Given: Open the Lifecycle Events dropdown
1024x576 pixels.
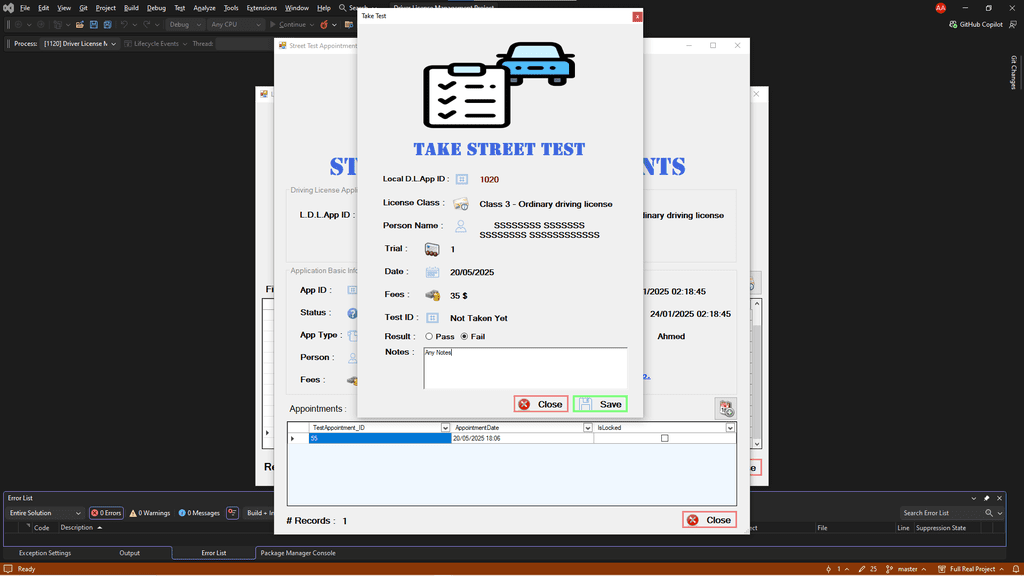Looking at the screenshot, I should click(x=155, y=44).
